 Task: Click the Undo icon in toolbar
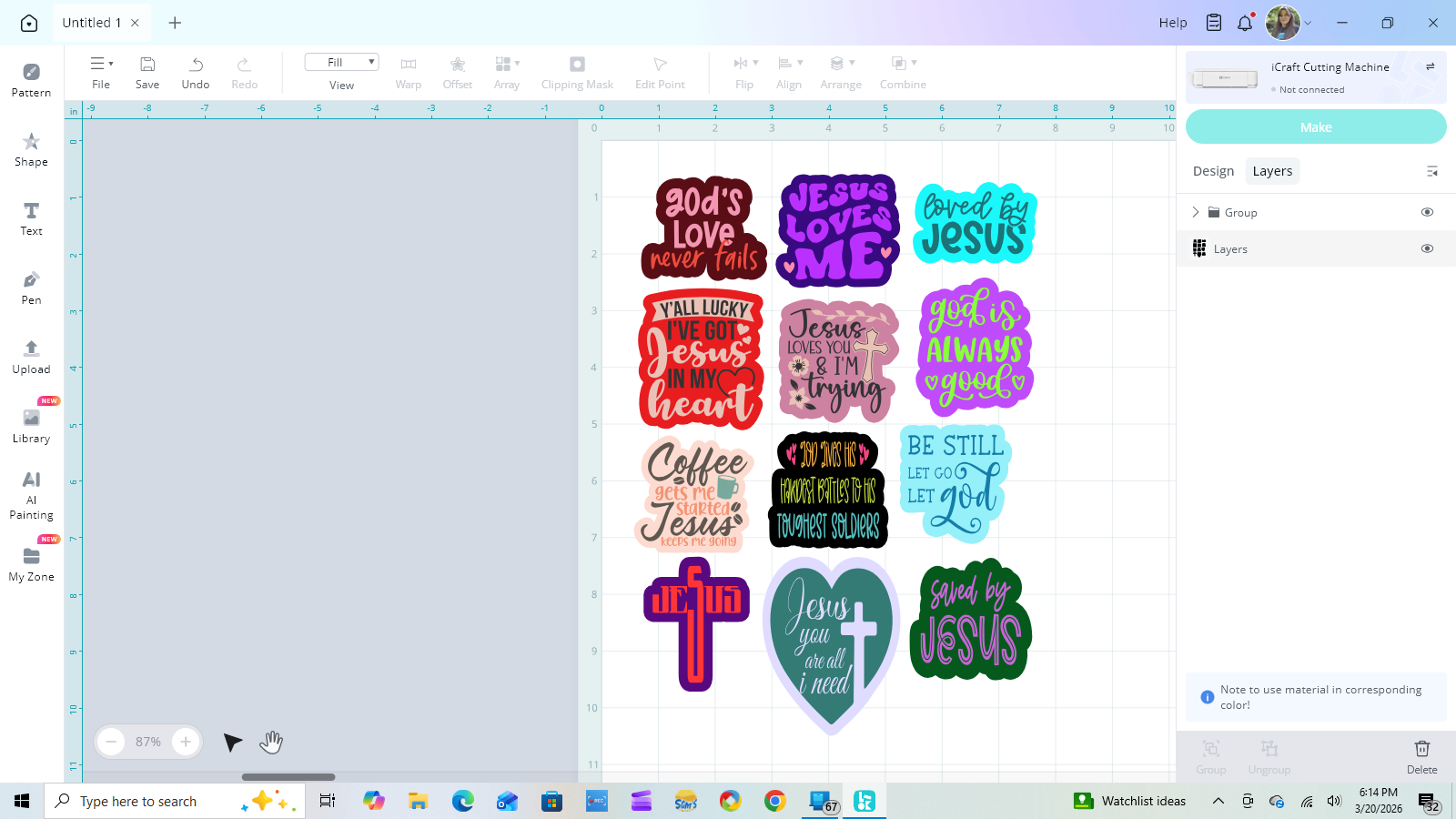[x=196, y=65]
